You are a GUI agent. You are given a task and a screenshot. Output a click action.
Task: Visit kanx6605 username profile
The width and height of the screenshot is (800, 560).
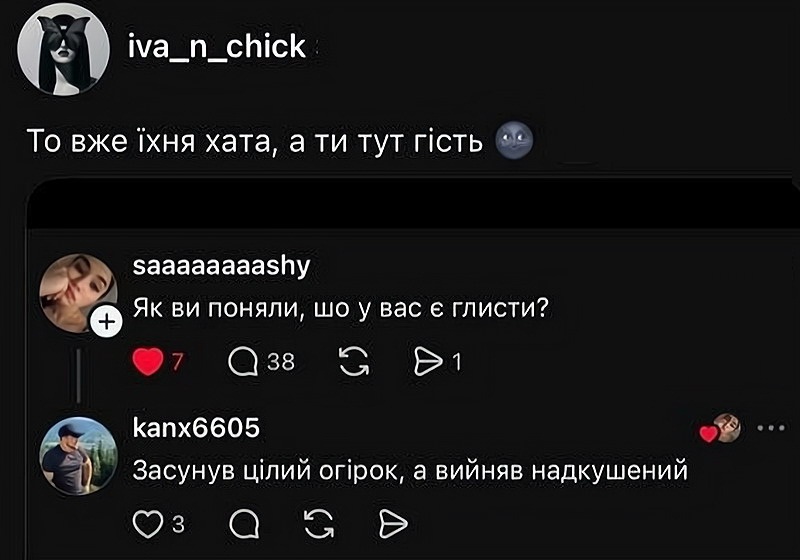pyautogui.click(x=196, y=428)
